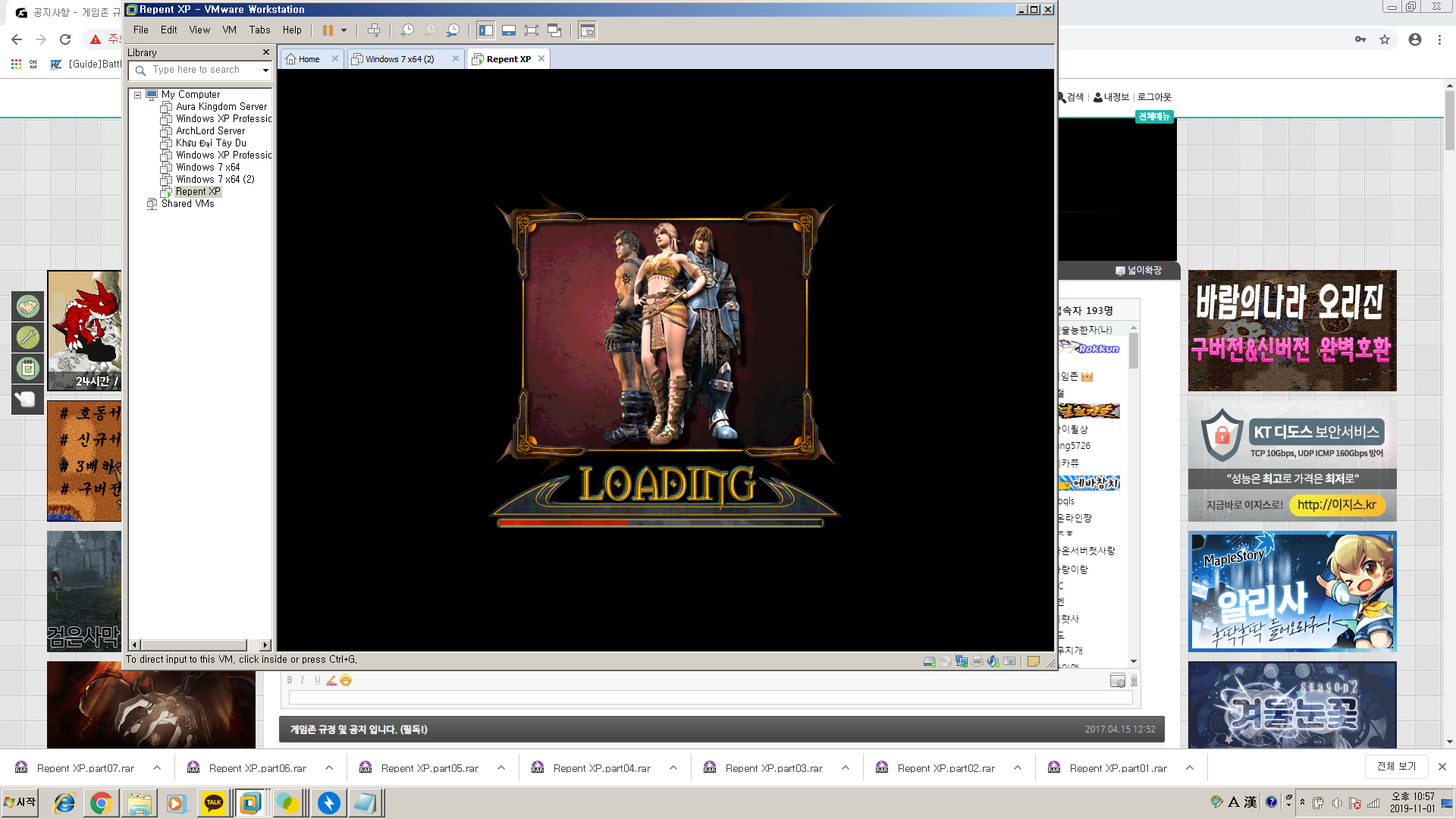Toggle the console view toolbar button
Viewport: 1456px width, 819px height.
tap(587, 30)
